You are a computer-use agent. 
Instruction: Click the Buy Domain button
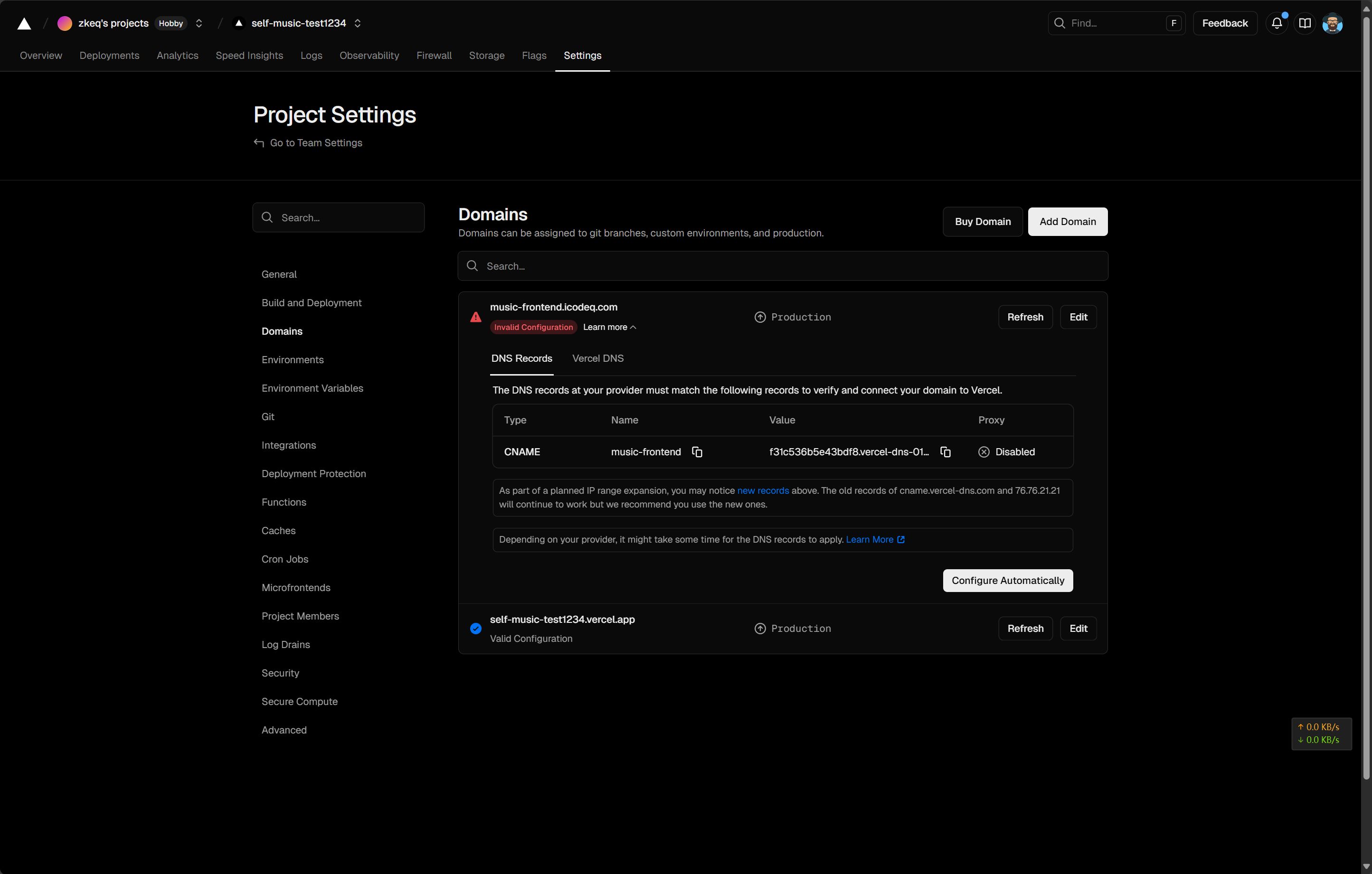[x=982, y=222]
